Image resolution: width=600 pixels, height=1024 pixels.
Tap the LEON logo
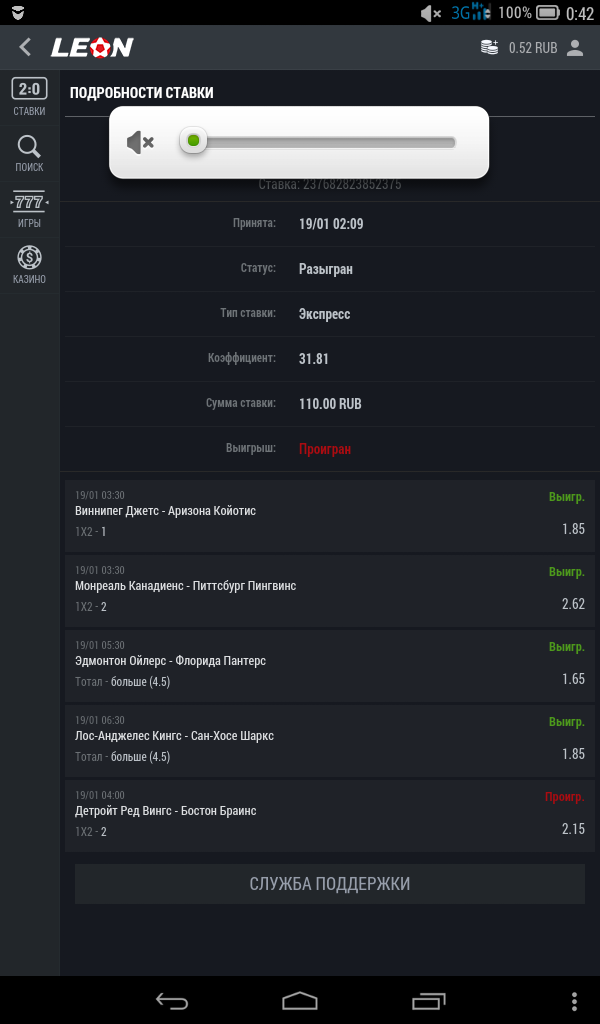[x=92, y=47]
